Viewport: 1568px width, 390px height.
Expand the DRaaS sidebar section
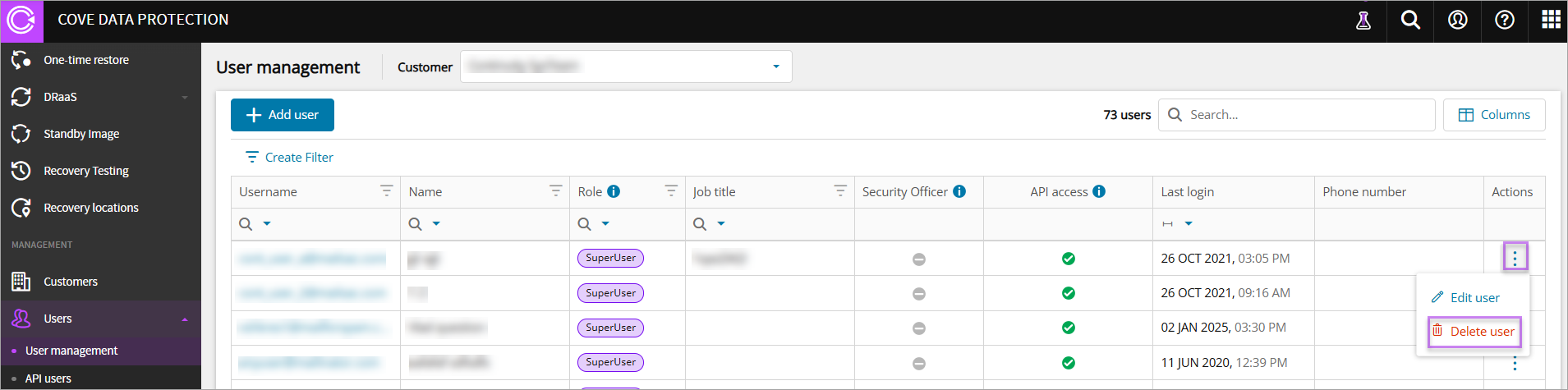point(184,97)
